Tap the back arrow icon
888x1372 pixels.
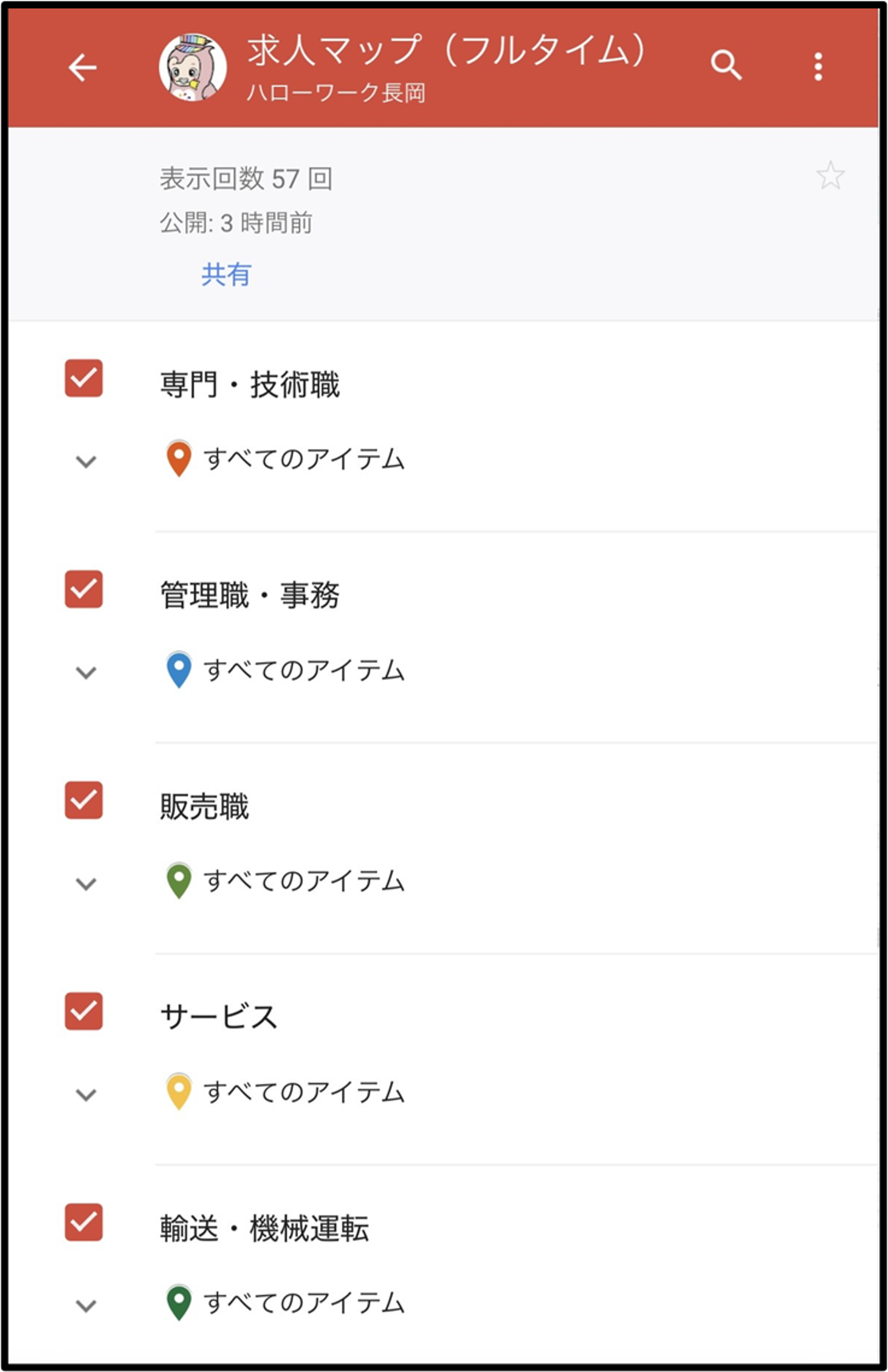[x=83, y=67]
